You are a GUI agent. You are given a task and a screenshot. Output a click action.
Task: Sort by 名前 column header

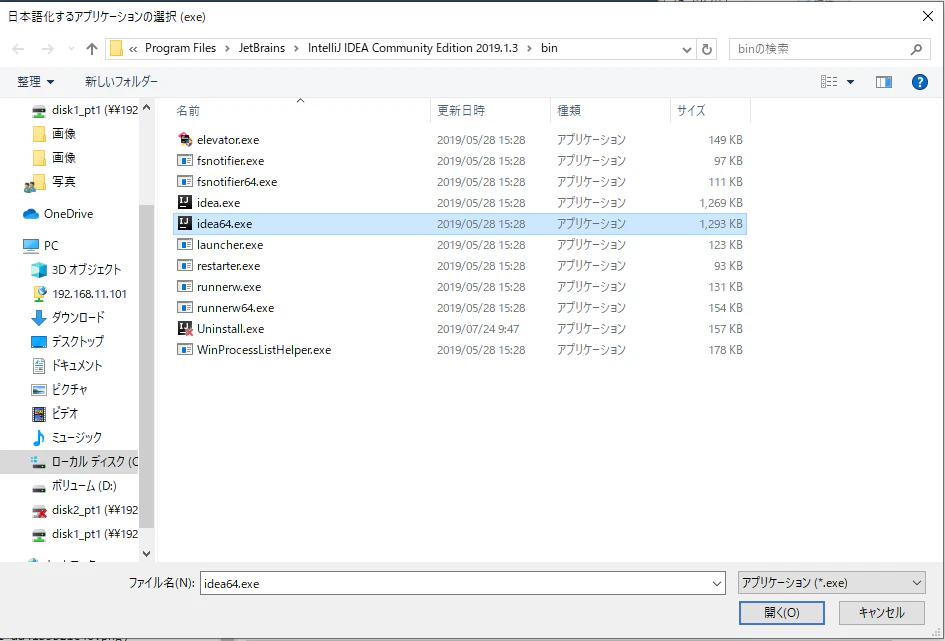point(301,111)
